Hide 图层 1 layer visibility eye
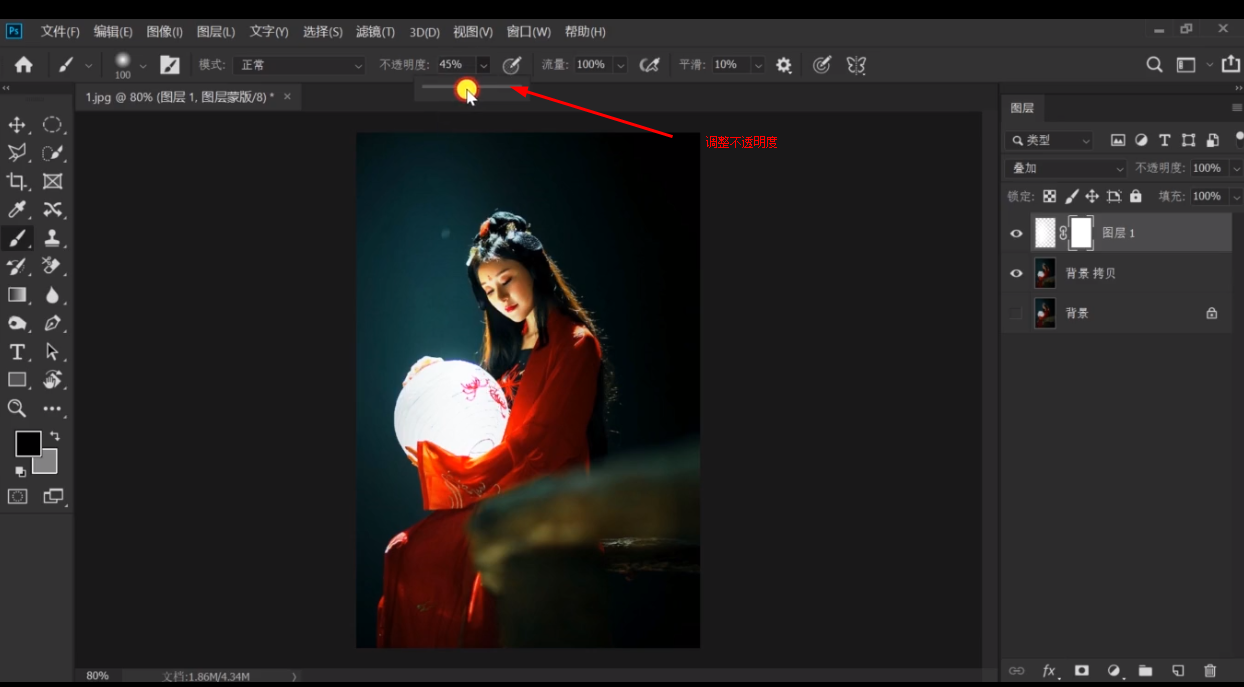The image size is (1244, 687). click(x=1016, y=233)
